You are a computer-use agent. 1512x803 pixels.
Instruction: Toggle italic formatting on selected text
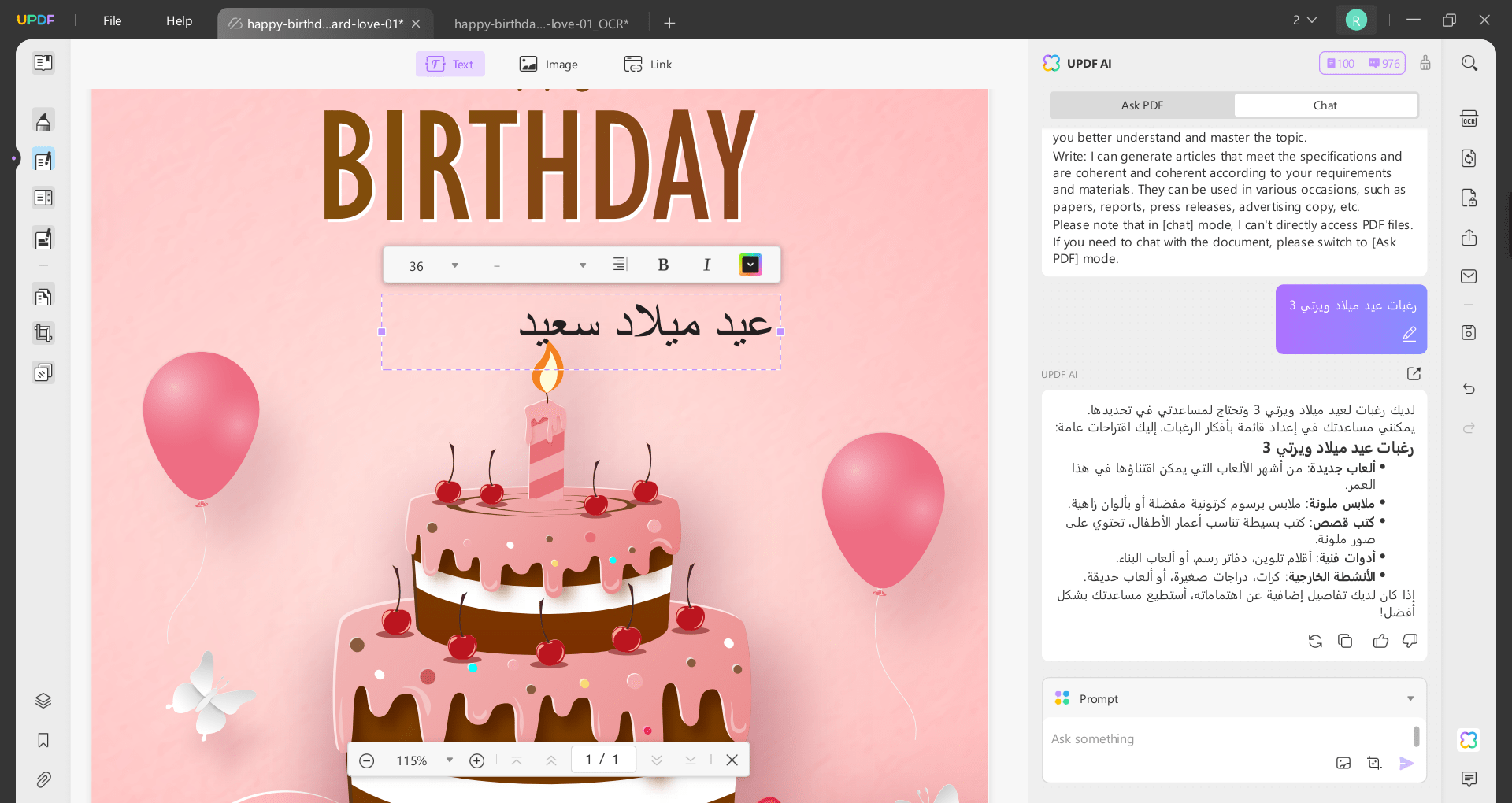[706, 265]
